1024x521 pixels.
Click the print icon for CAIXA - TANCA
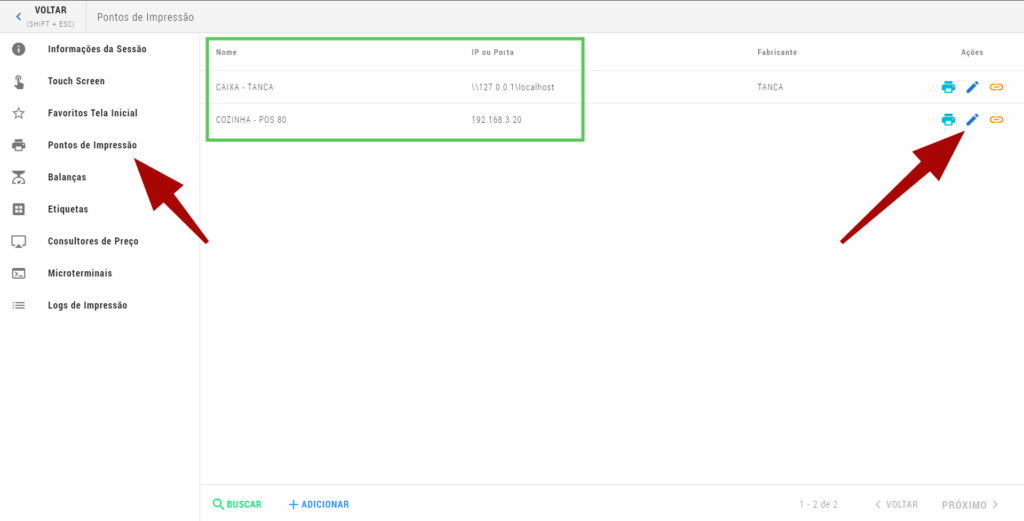tap(948, 87)
